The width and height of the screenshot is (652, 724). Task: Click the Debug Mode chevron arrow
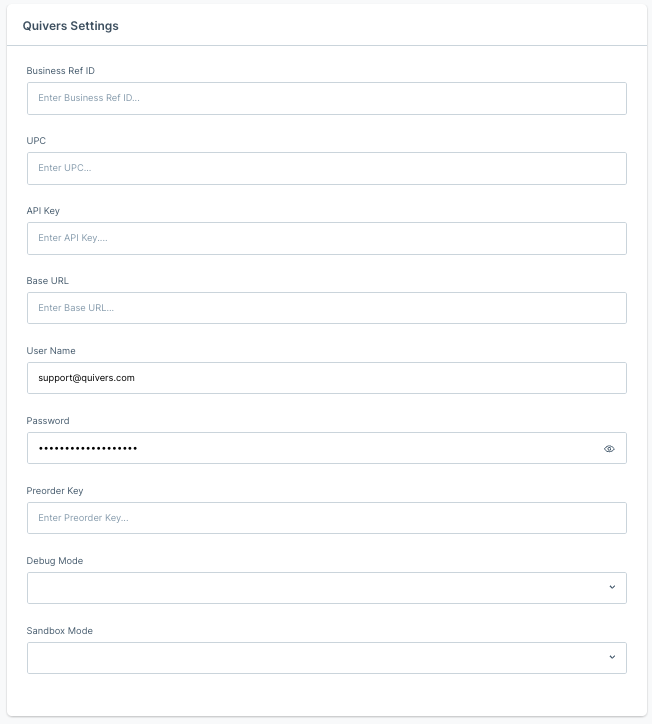coord(612,587)
